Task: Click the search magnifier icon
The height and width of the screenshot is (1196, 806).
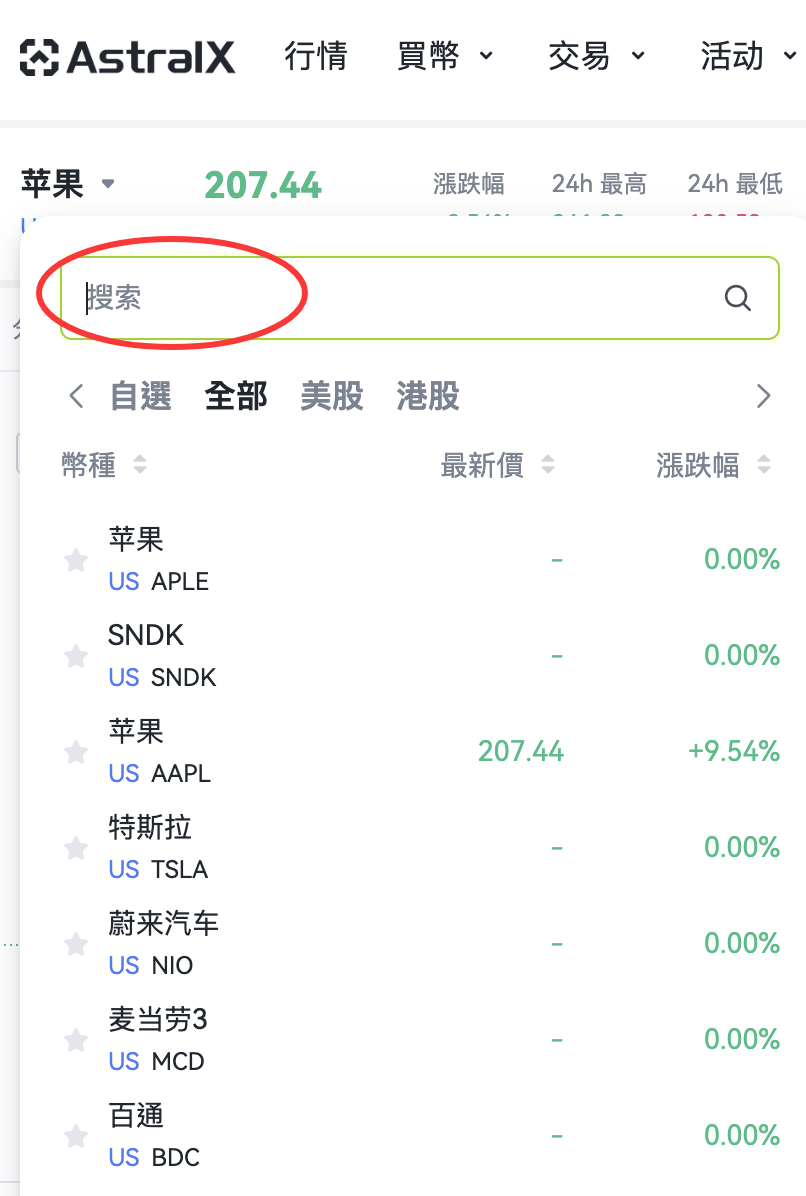Action: [x=737, y=298]
